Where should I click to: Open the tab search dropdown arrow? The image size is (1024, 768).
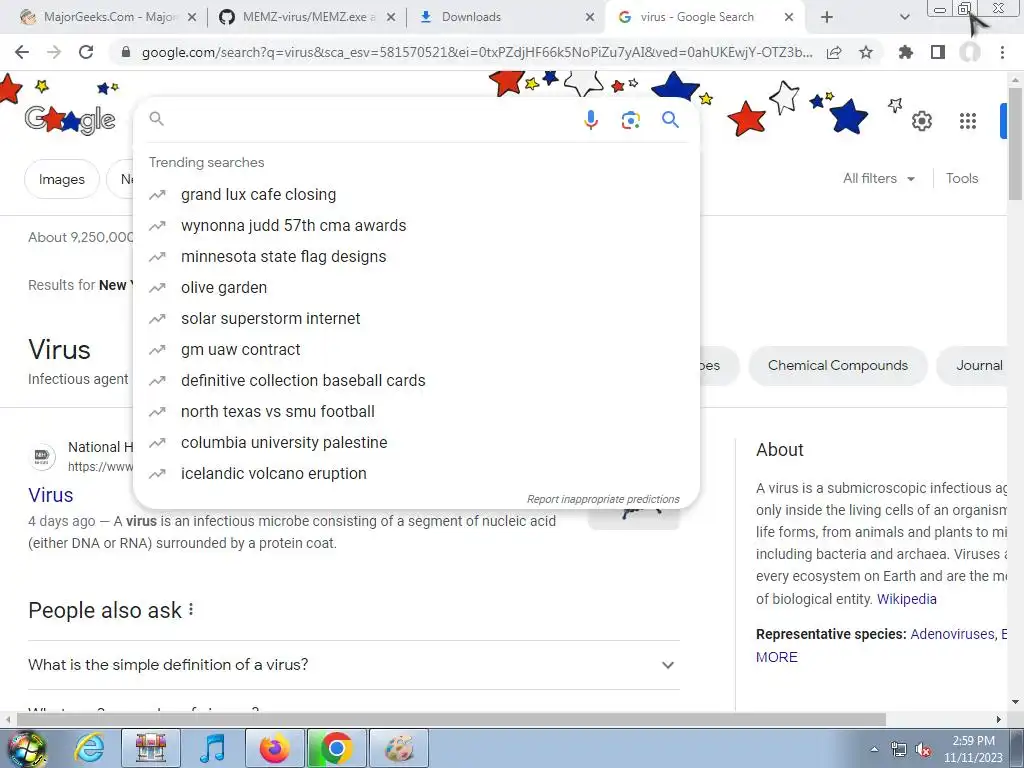click(904, 17)
